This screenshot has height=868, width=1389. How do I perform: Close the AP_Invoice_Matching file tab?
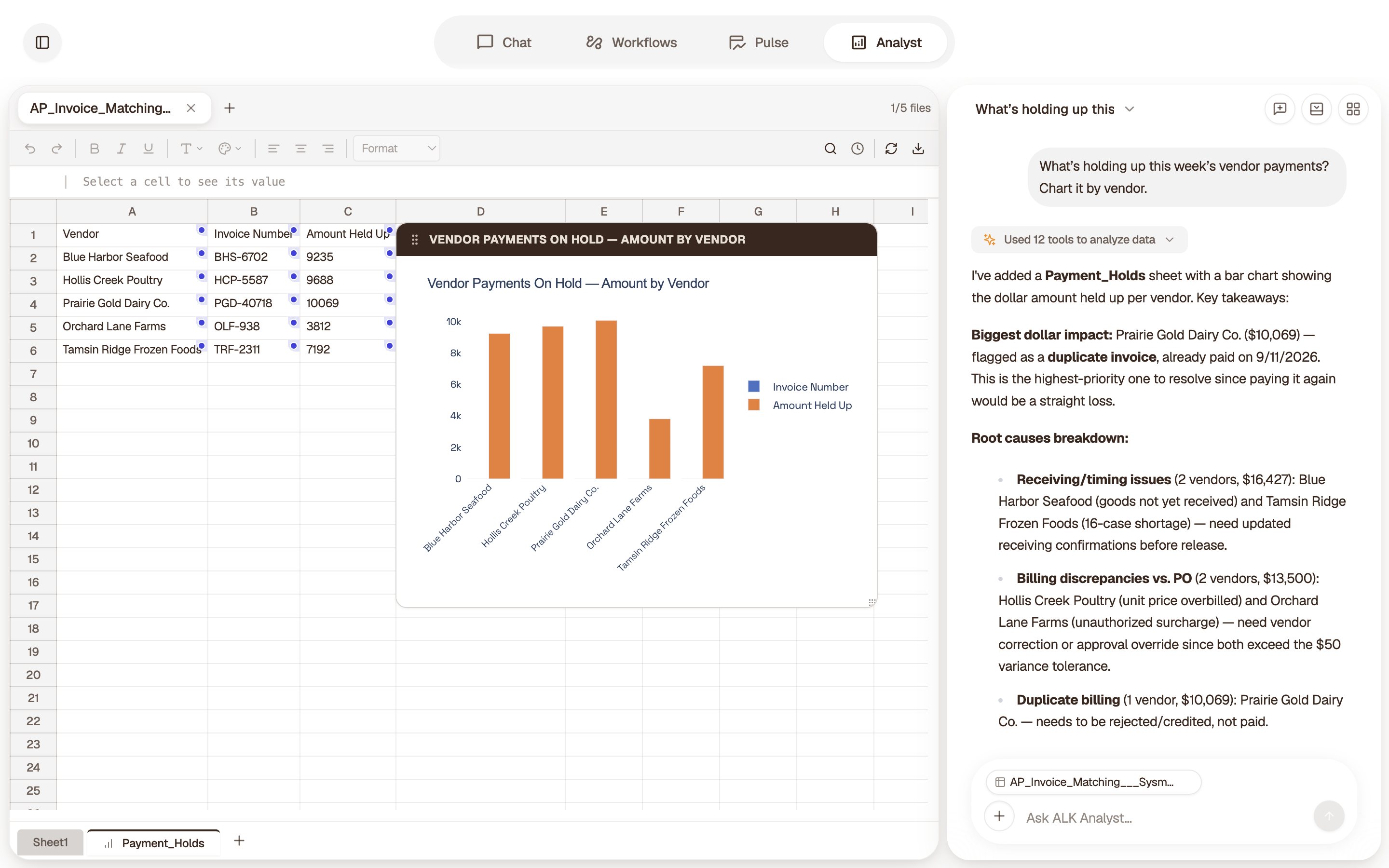coord(191,108)
